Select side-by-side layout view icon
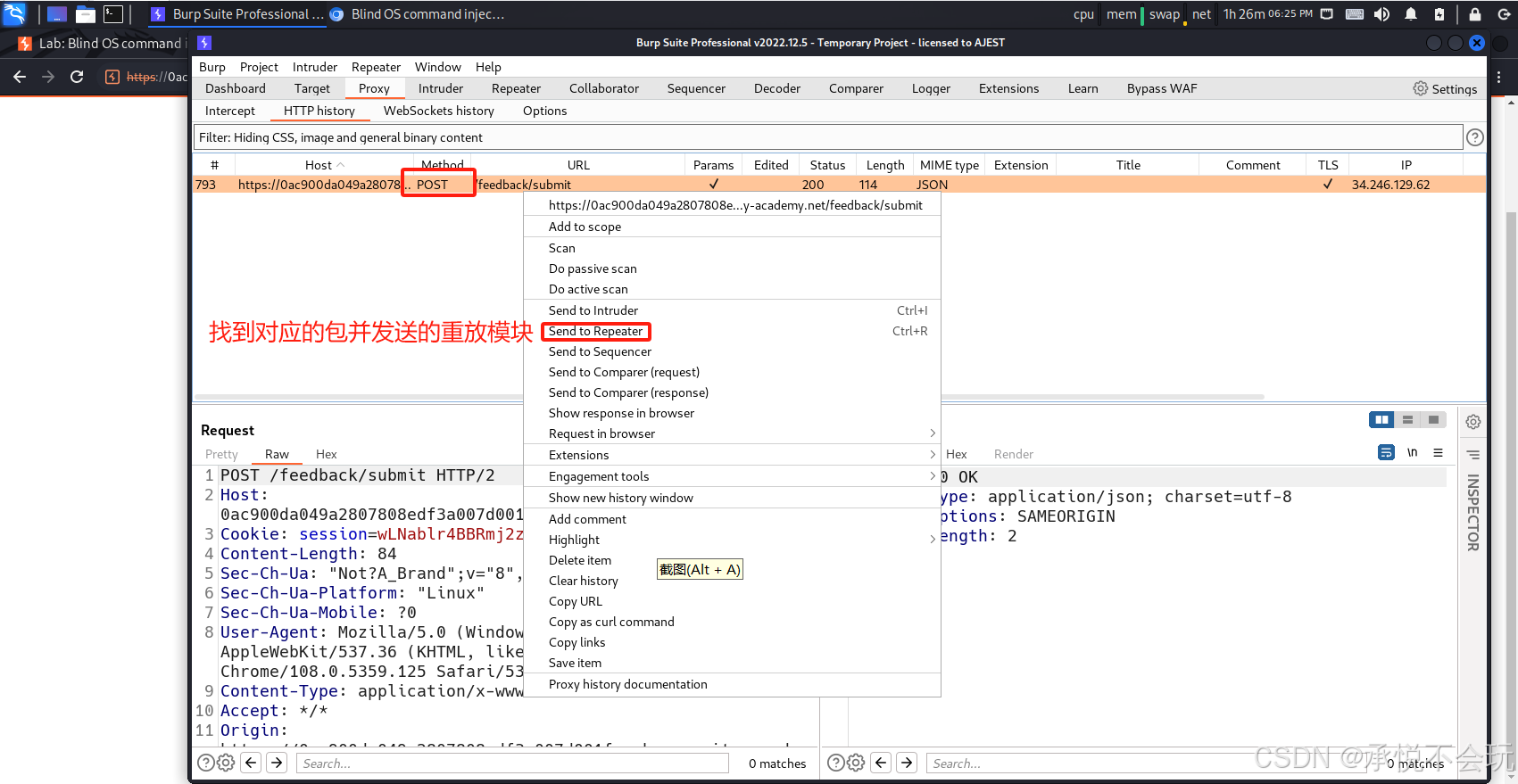The width and height of the screenshot is (1518, 784). [x=1381, y=420]
